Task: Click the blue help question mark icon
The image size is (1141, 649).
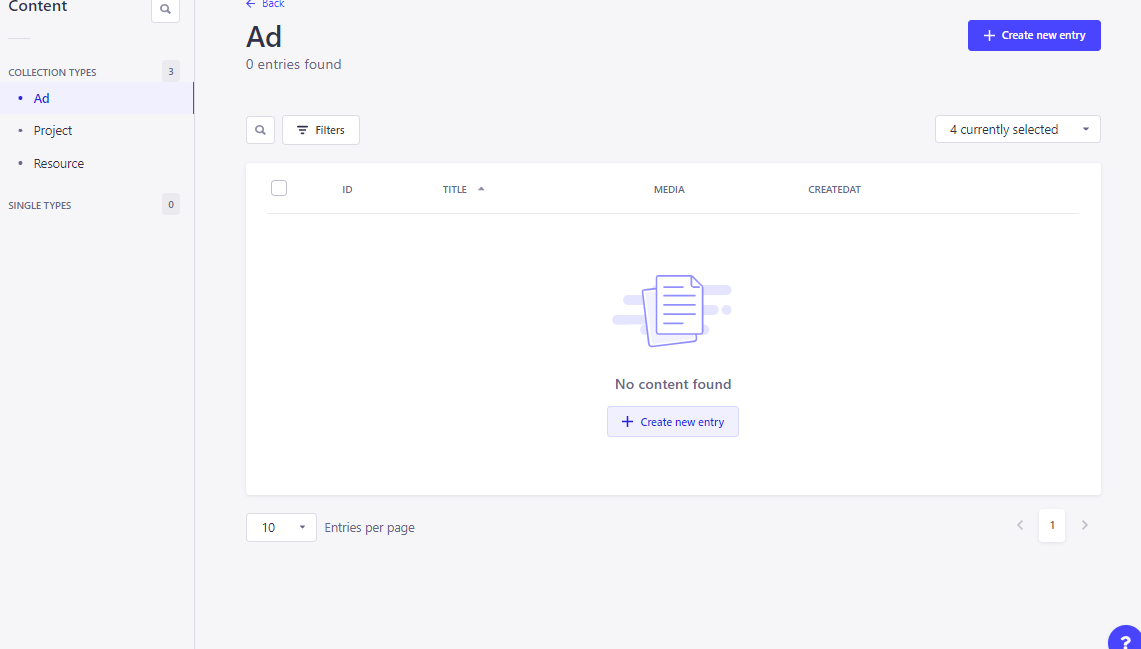Action: pos(1126,641)
